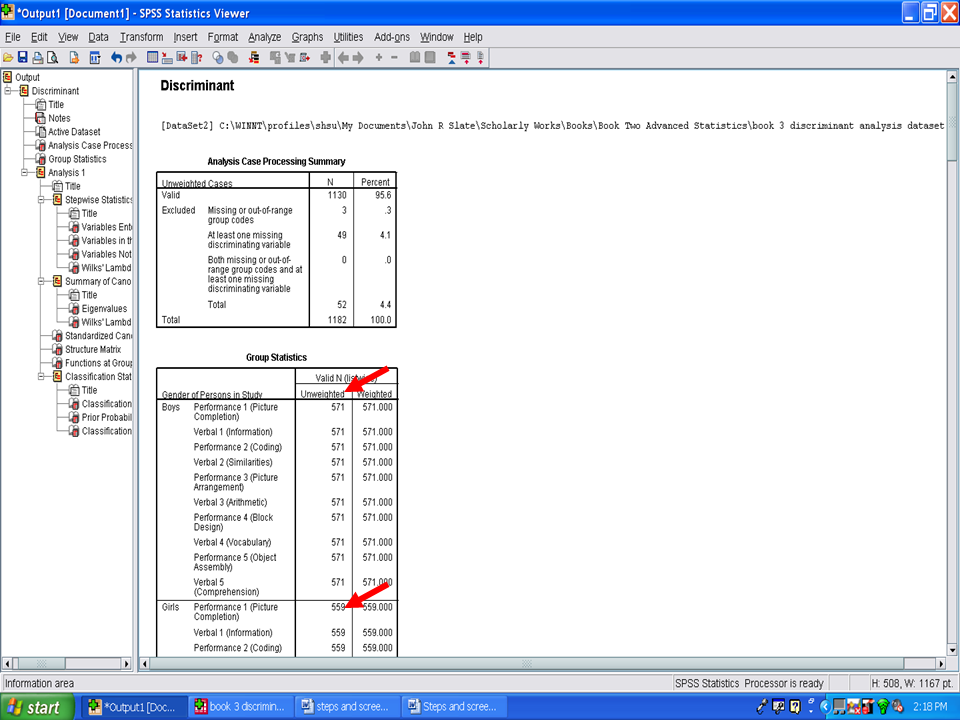Open Print Preview from the toolbar
Viewport: 960px width, 720px height.
51,57
